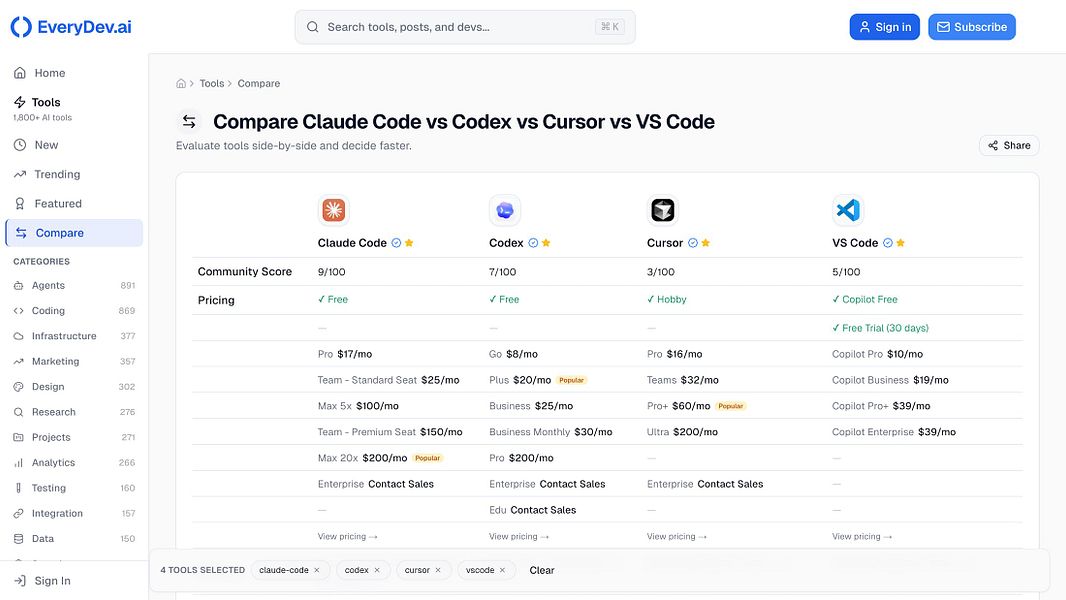Image resolution: width=1066 pixels, height=600 pixels.
Task: Click verified badge next to Cursor
Action: 693,243
